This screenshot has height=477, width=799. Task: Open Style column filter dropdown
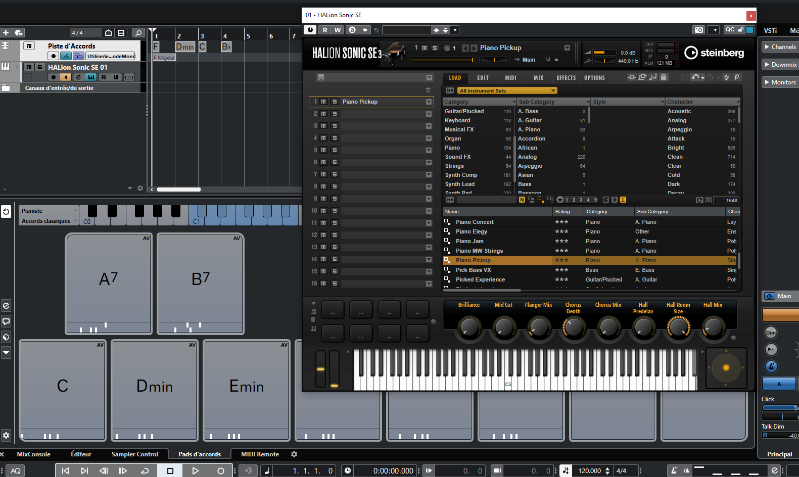pyautogui.click(x=662, y=101)
